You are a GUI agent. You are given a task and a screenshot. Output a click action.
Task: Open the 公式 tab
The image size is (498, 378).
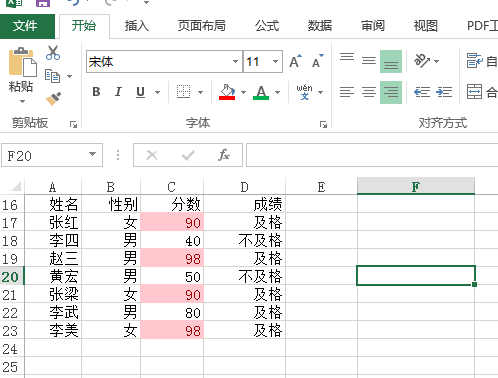pyautogui.click(x=267, y=26)
